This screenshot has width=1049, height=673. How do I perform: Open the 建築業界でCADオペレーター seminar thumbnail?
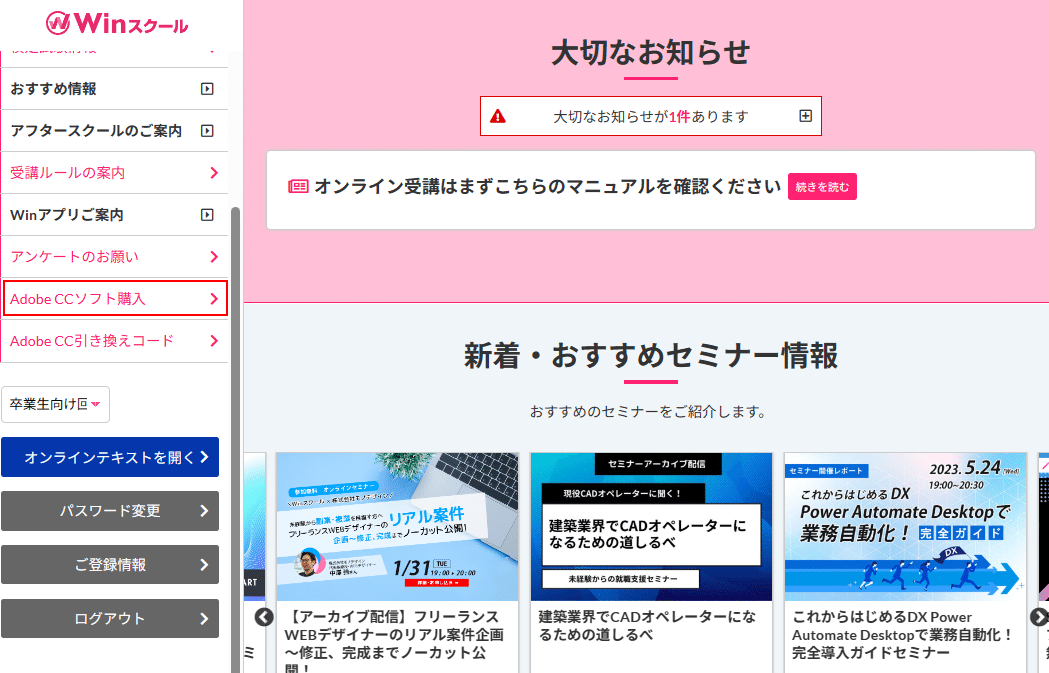coord(651,525)
